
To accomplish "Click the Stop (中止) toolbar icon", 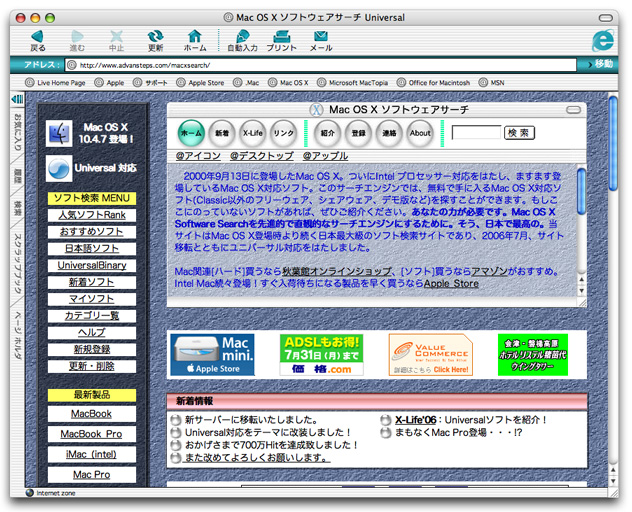I will [x=116, y=38].
